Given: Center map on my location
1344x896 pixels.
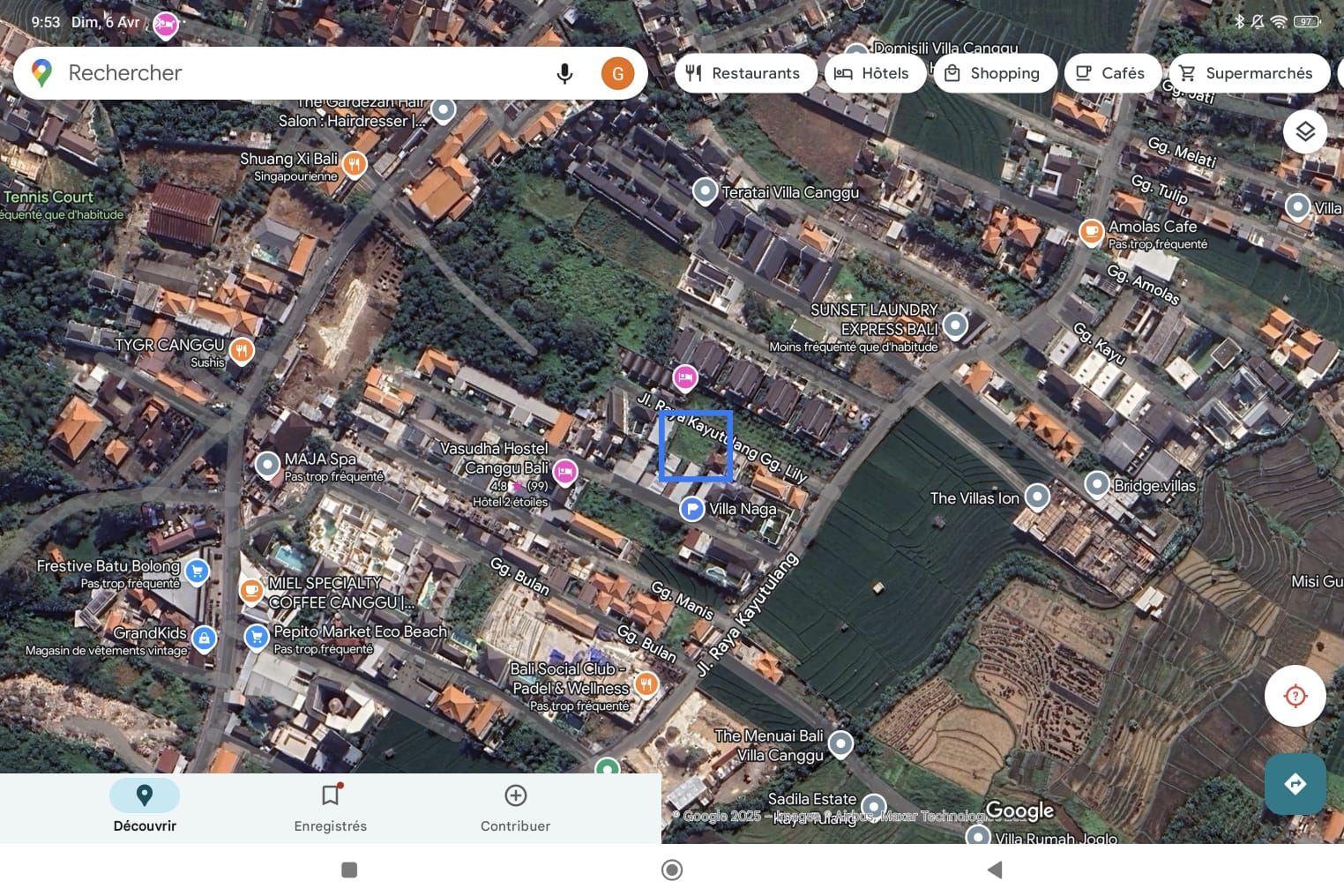Looking at the screenshot, I should pyautogui.click(x=1295, y=696).
